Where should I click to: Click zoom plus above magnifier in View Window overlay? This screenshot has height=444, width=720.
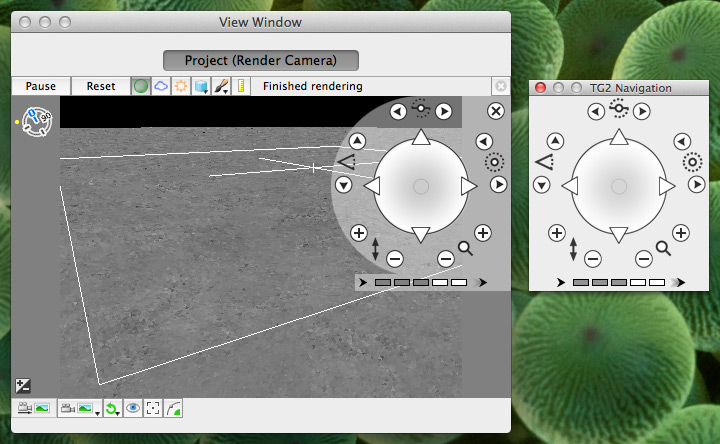483,233
